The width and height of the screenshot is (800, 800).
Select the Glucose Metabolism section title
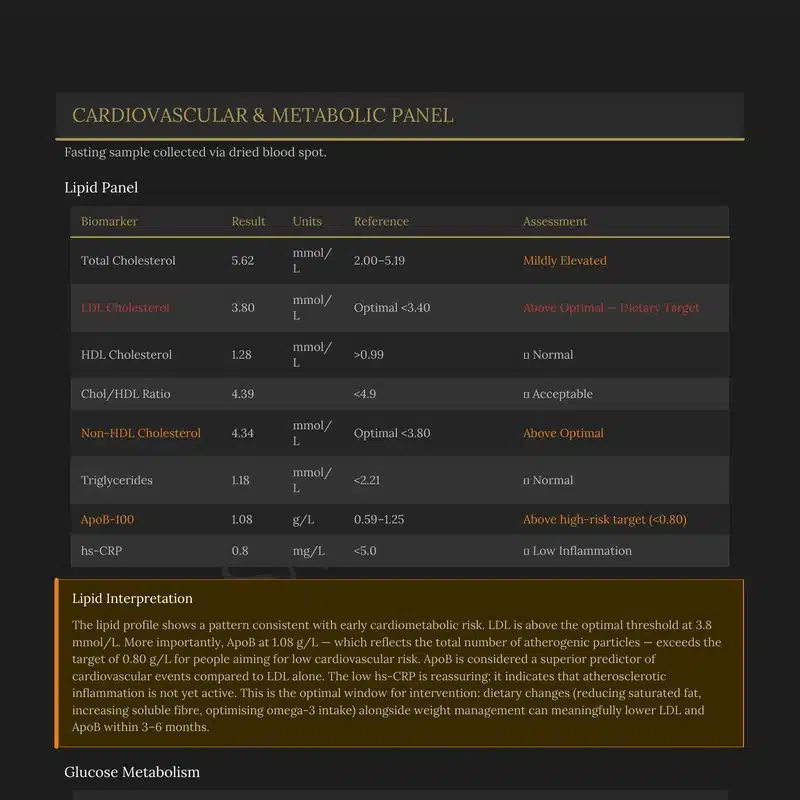pos(132,772)
